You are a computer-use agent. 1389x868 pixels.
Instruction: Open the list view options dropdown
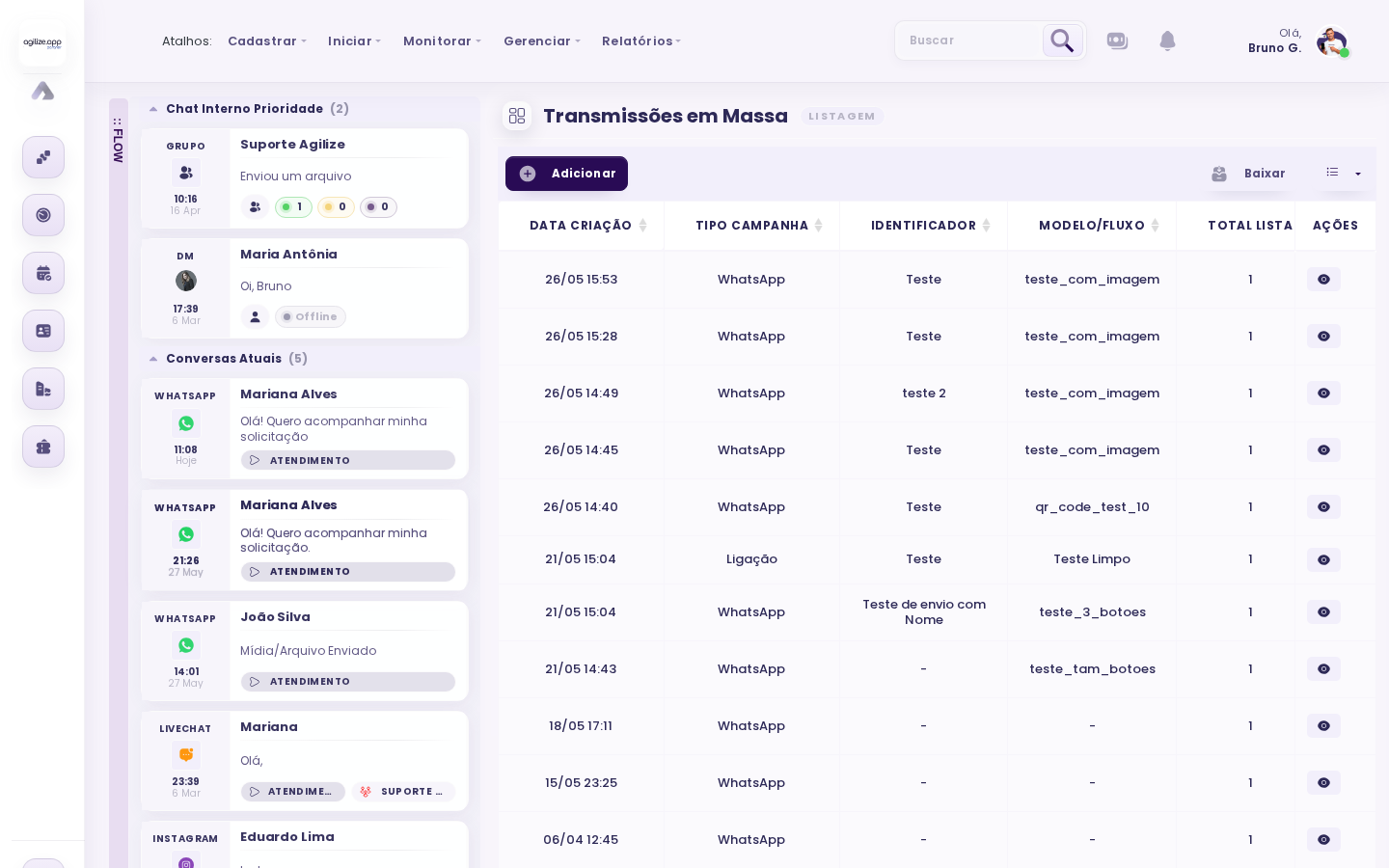(x=1344, y=174)
